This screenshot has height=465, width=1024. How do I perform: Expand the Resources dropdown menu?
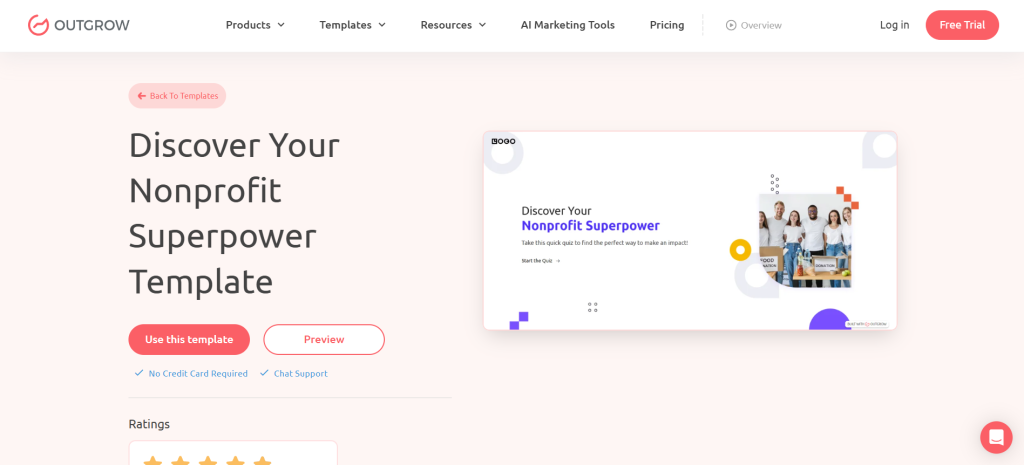coord(453,25)
